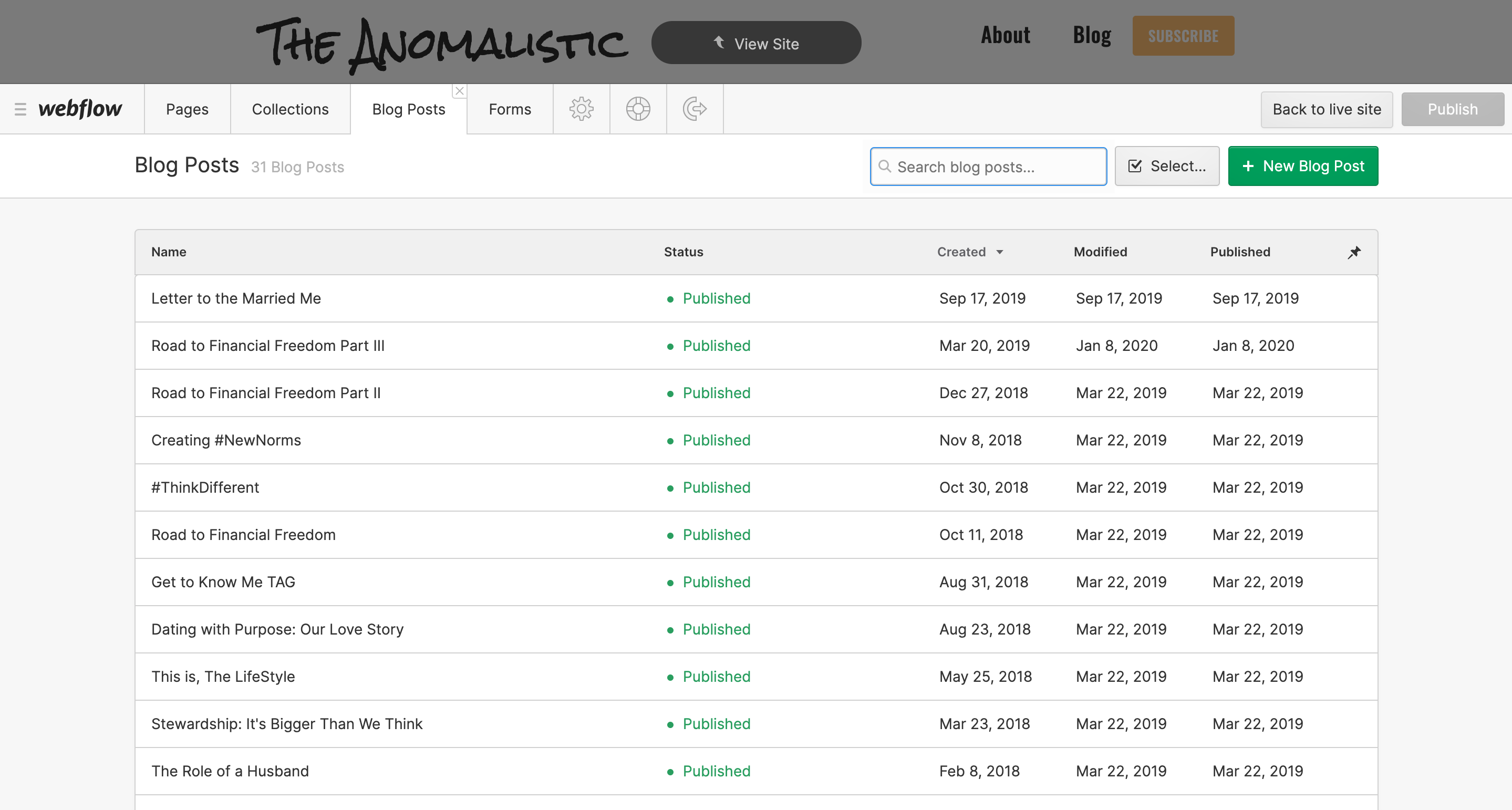Viewport: 1512px width, 810px height.
Task: Click the View Site button
Action: (756, 43)
